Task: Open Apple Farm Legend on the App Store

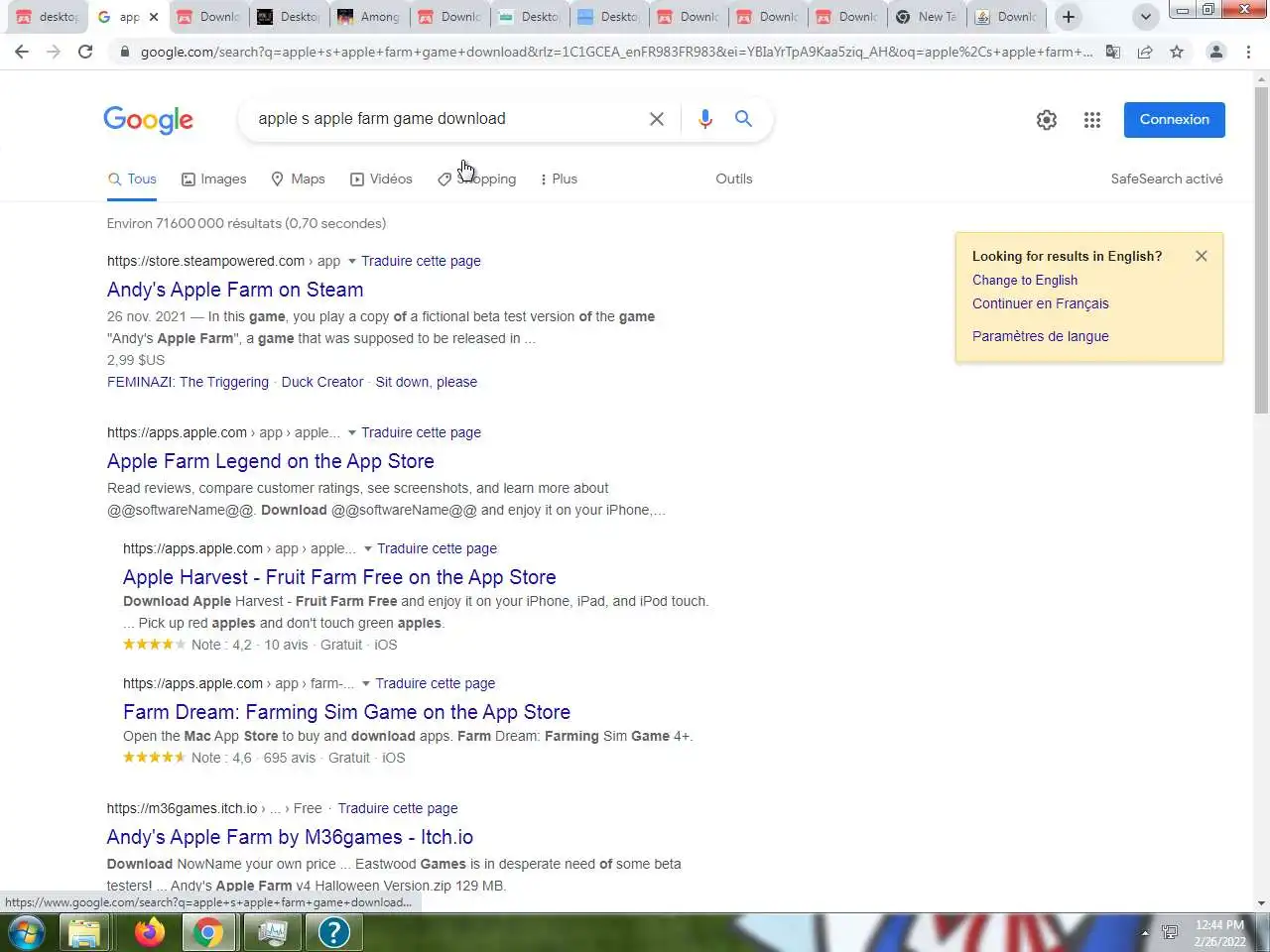Action: point(271,461)
